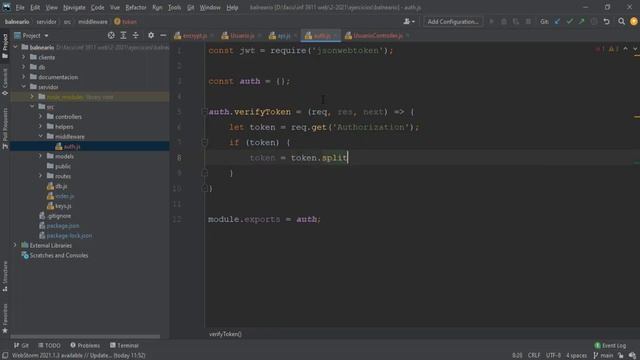This screenshot has height=360, width=640.
Task: Expand the models folder
Action: click(40, 156)
